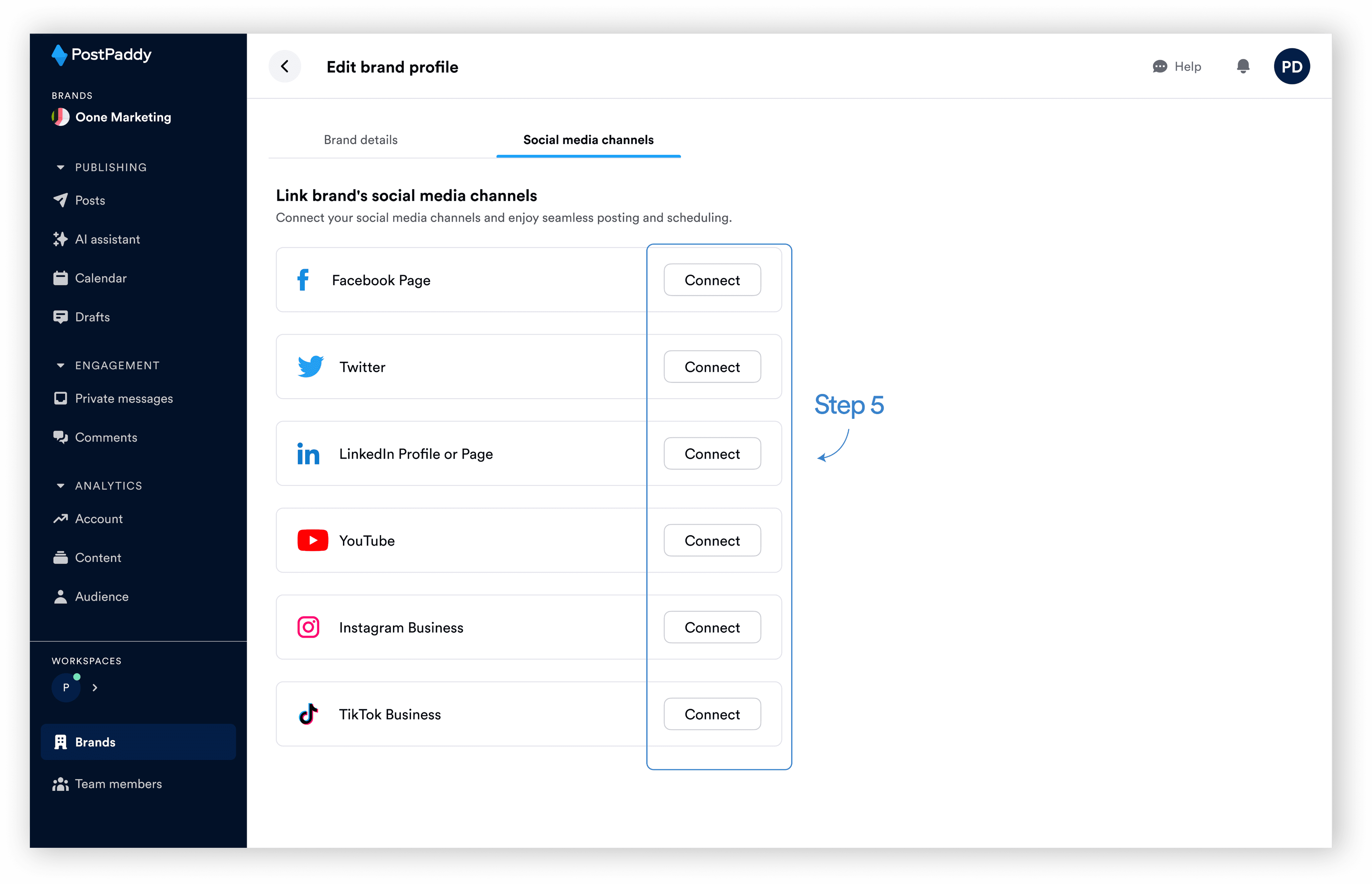This screenshot has width=1372, height=884.
Task: Click the back arrow button
Action: 285,67
